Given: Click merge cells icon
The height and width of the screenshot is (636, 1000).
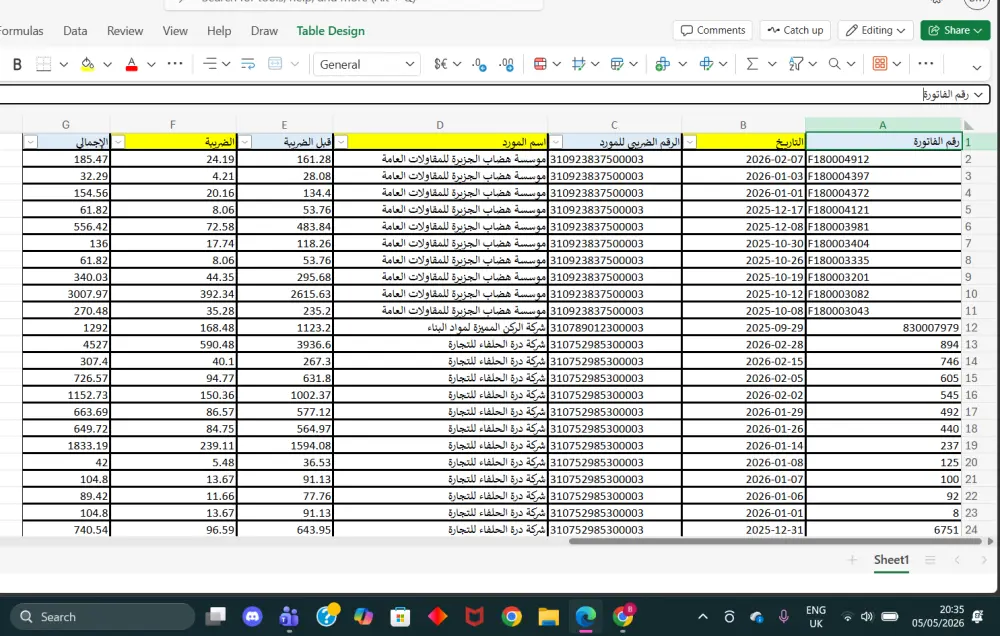Looking at the screenshot, I should point(275,64).
